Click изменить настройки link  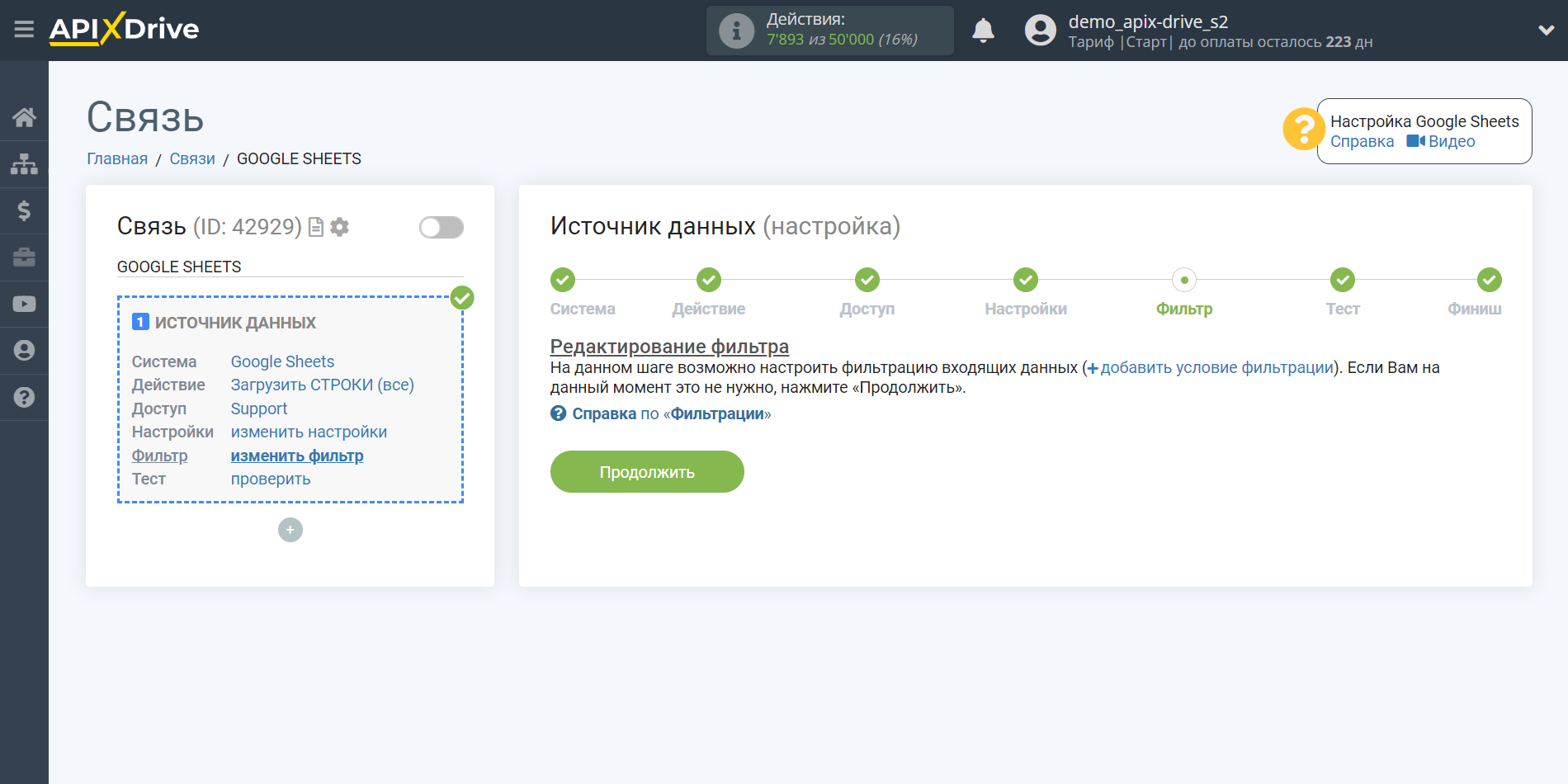[309, 432]
